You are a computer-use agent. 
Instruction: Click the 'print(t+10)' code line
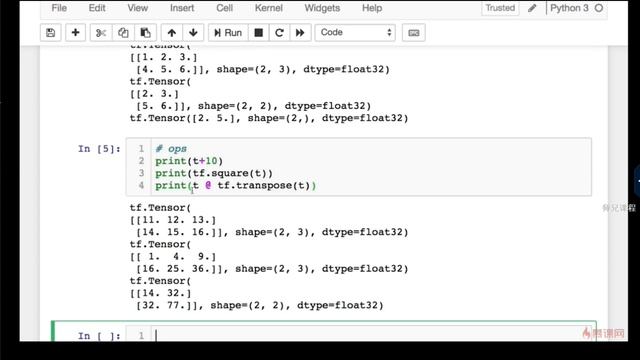point(189,161)
